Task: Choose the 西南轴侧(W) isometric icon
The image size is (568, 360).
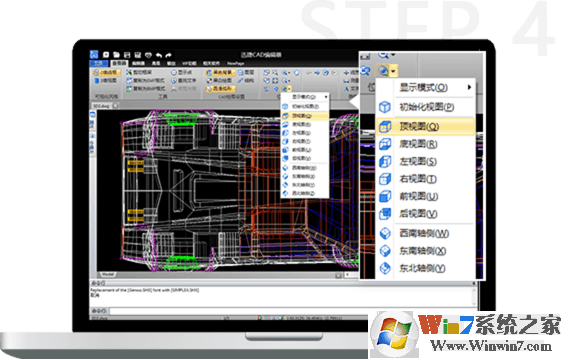Action: 385,234
